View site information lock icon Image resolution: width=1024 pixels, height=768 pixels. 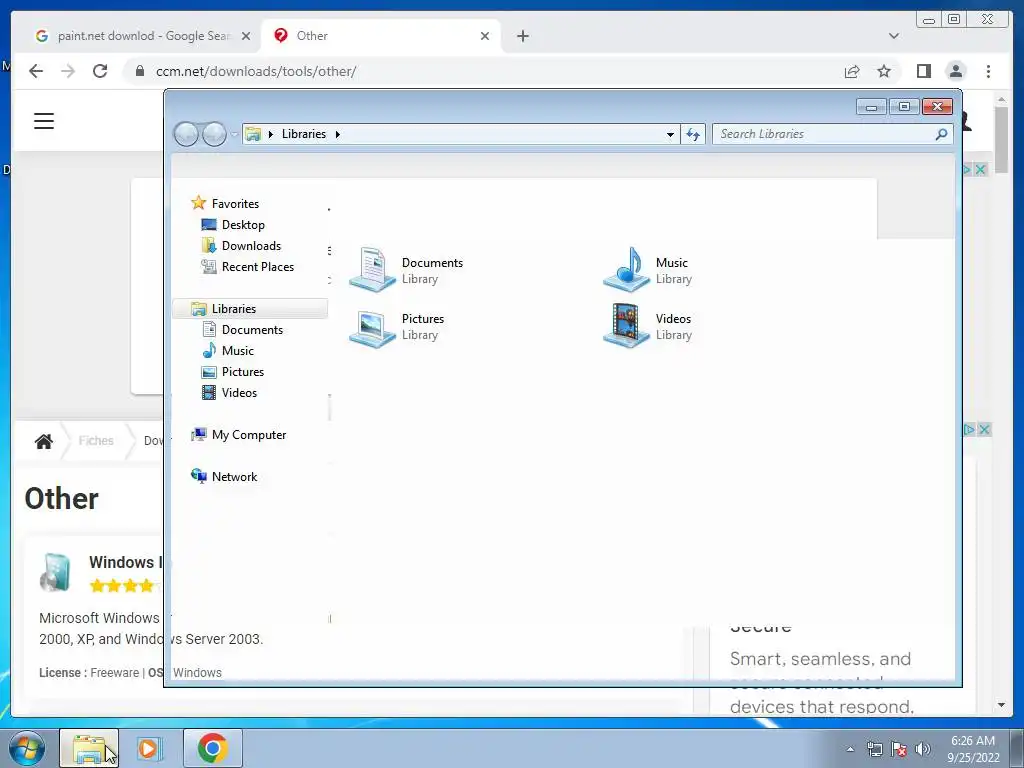[x=139, y=71]
